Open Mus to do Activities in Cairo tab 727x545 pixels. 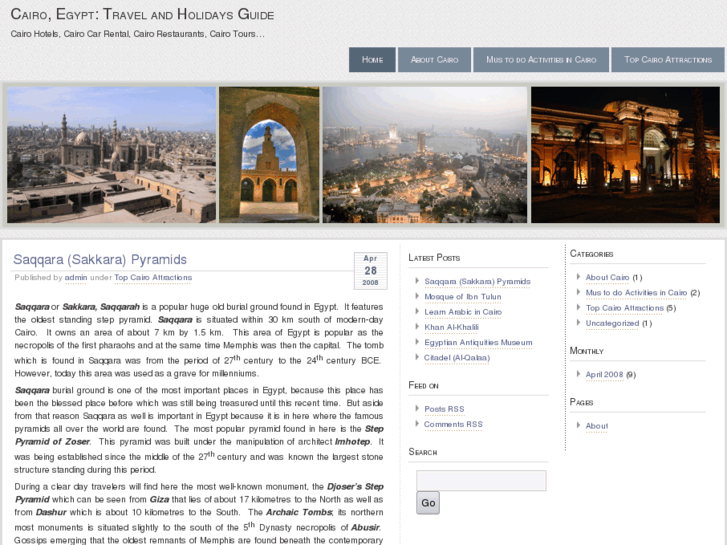tap(541, 59)
